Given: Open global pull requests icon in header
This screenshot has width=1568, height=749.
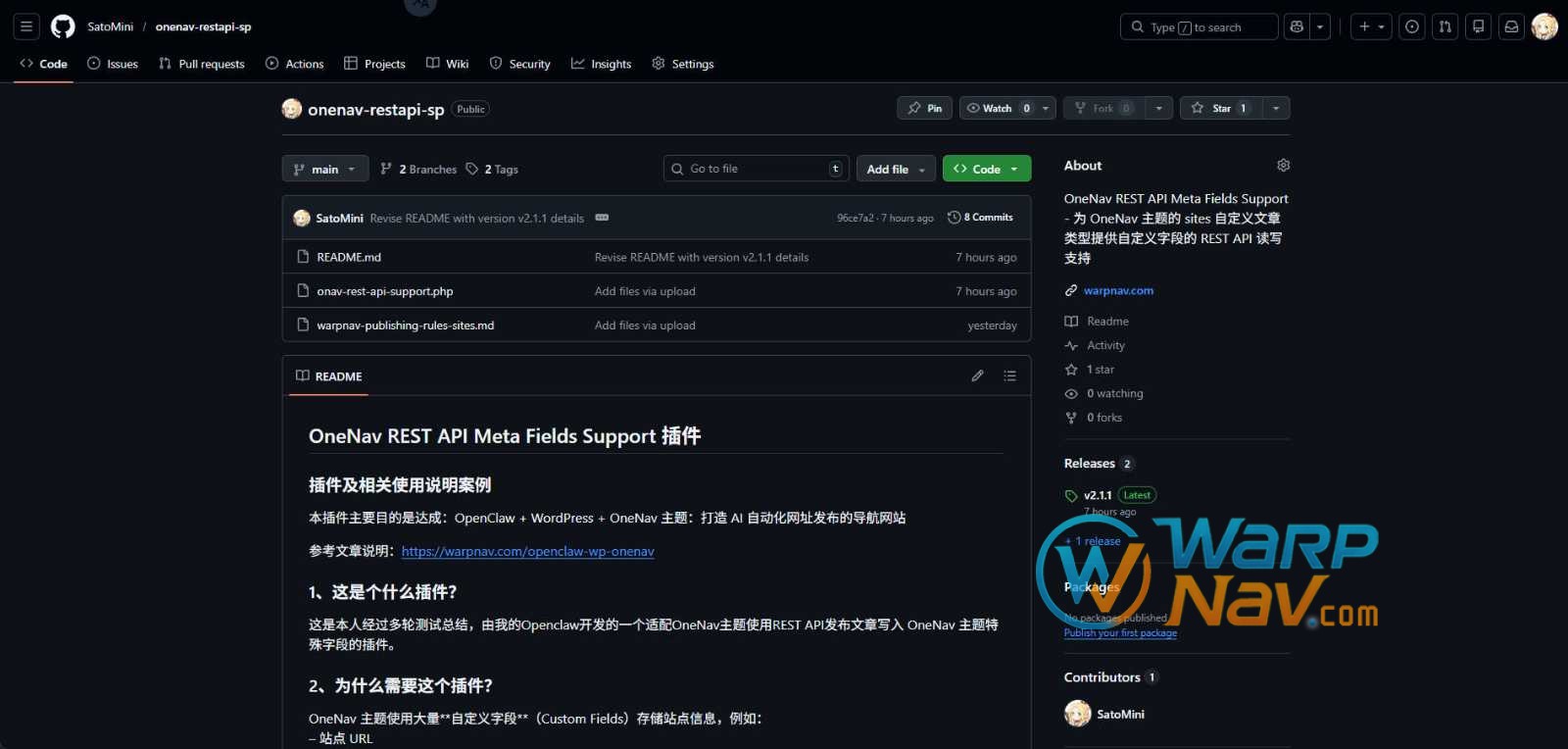Looking at the screenshot, I should [1445, 26].
